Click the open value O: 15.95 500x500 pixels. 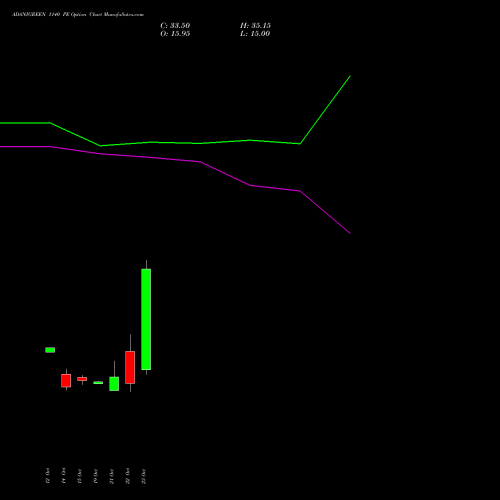coord(175,34)
